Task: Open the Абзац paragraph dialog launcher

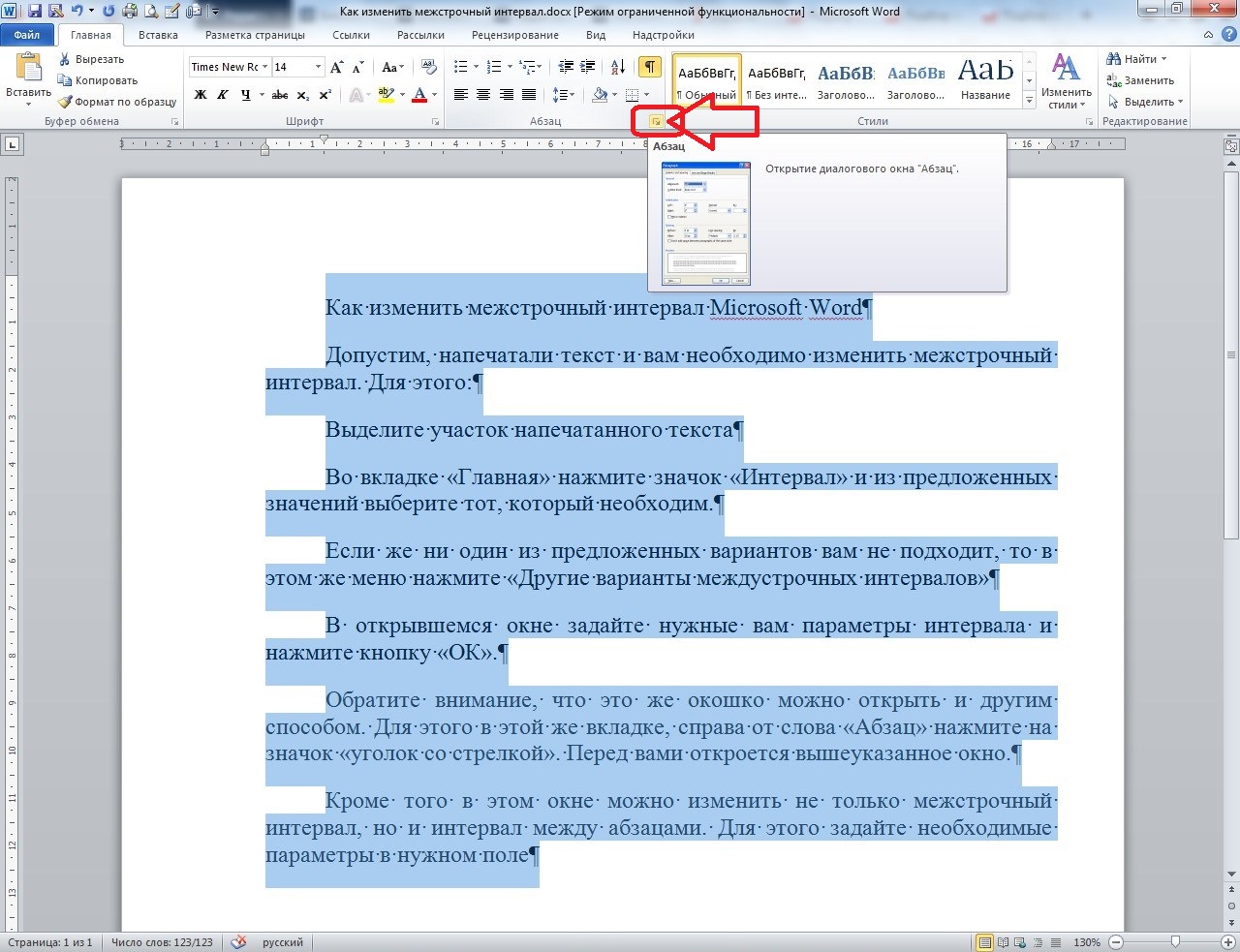Action: coord(656,121)
